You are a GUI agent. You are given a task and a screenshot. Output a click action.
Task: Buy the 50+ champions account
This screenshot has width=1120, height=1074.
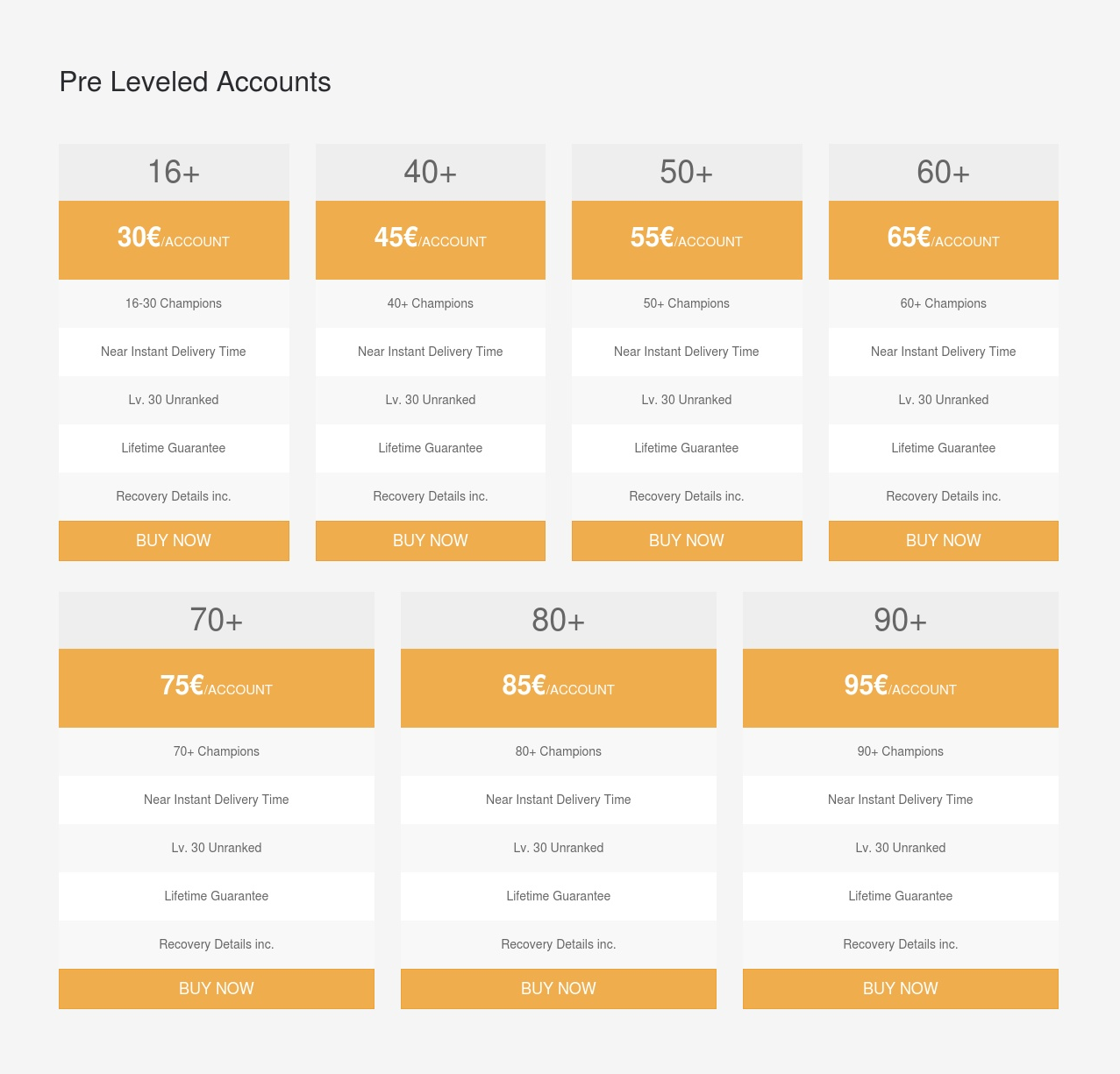coord(687,541)
